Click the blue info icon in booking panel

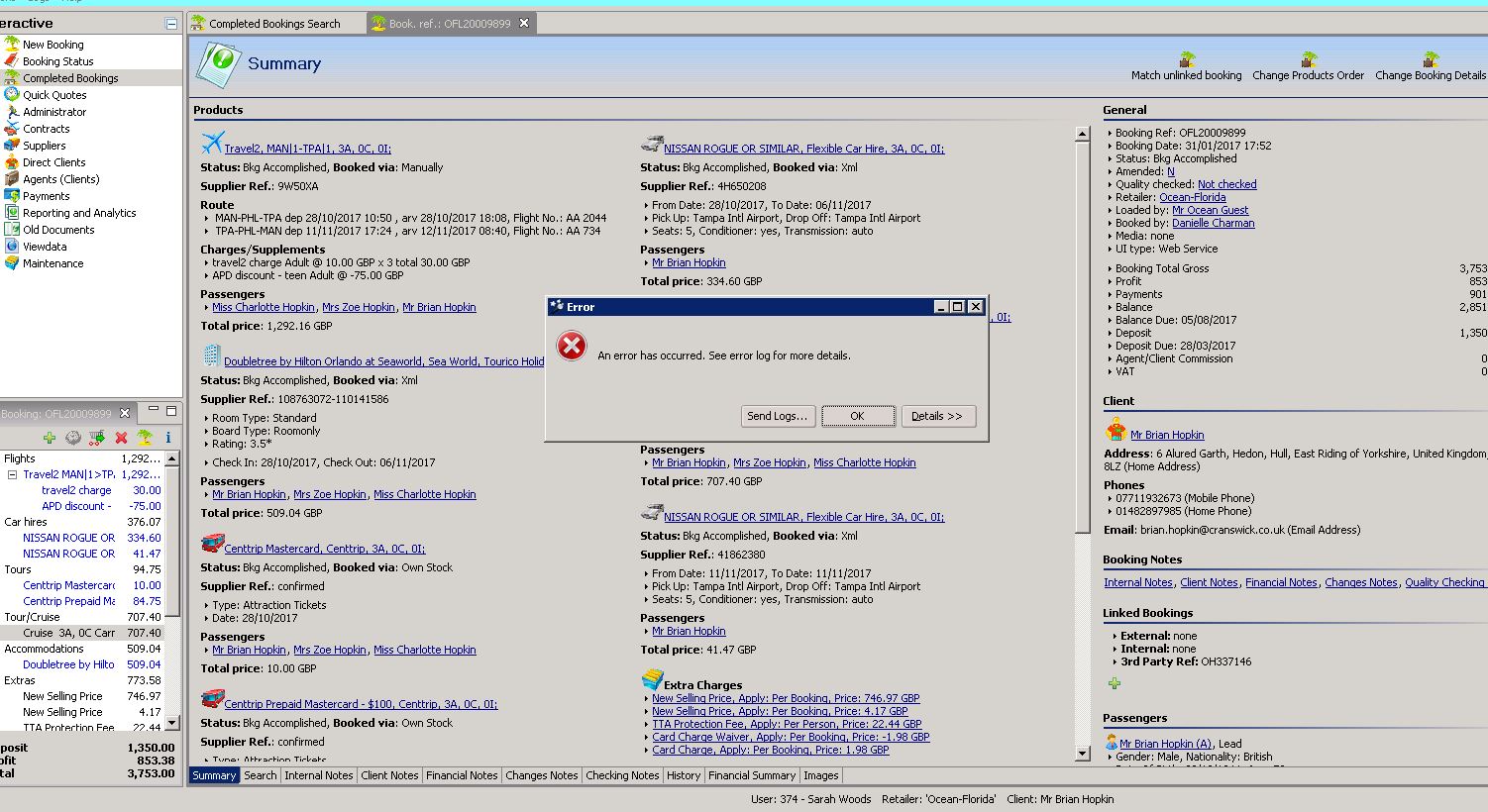(168, 438)
